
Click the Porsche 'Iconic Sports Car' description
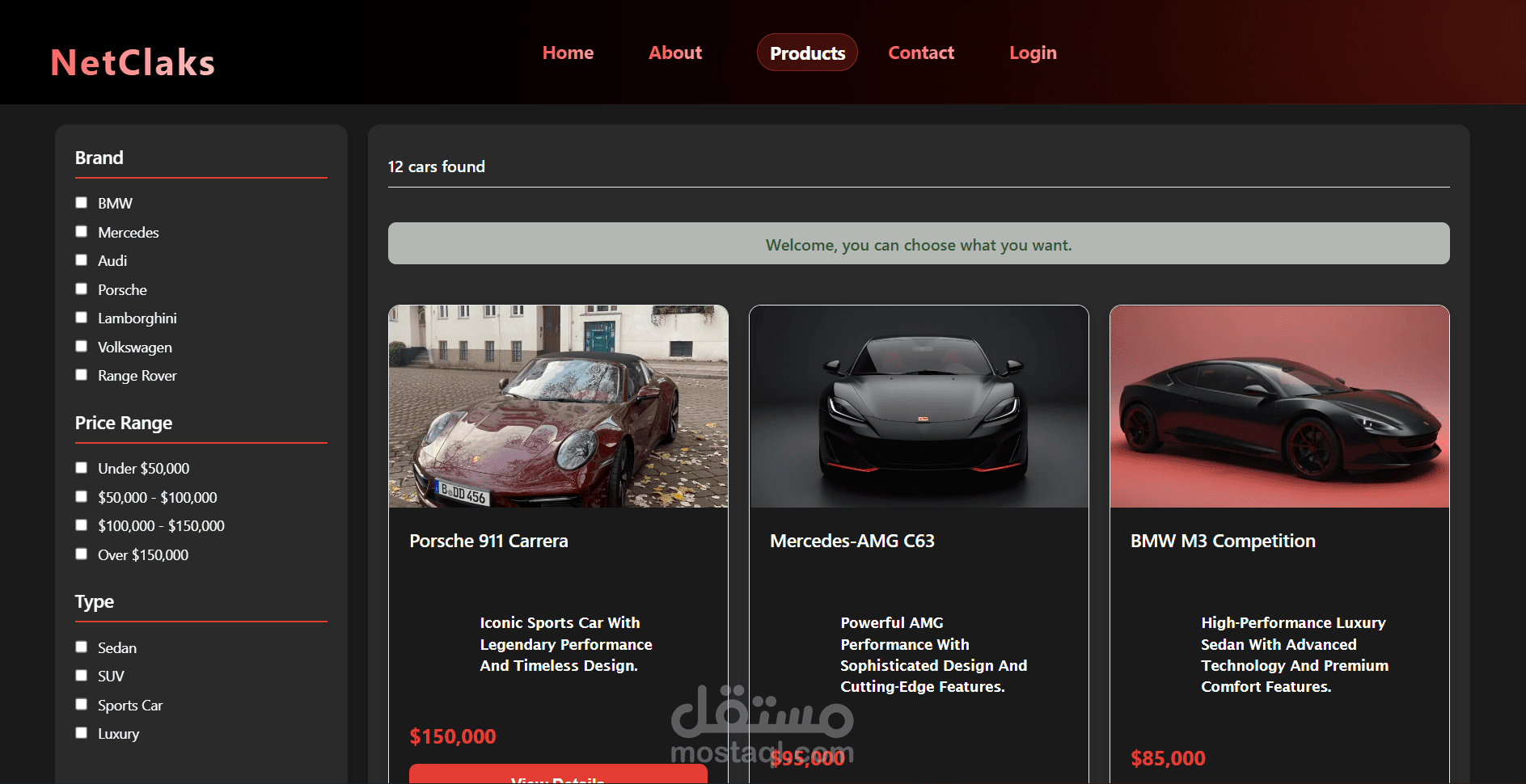click(566, 644)
